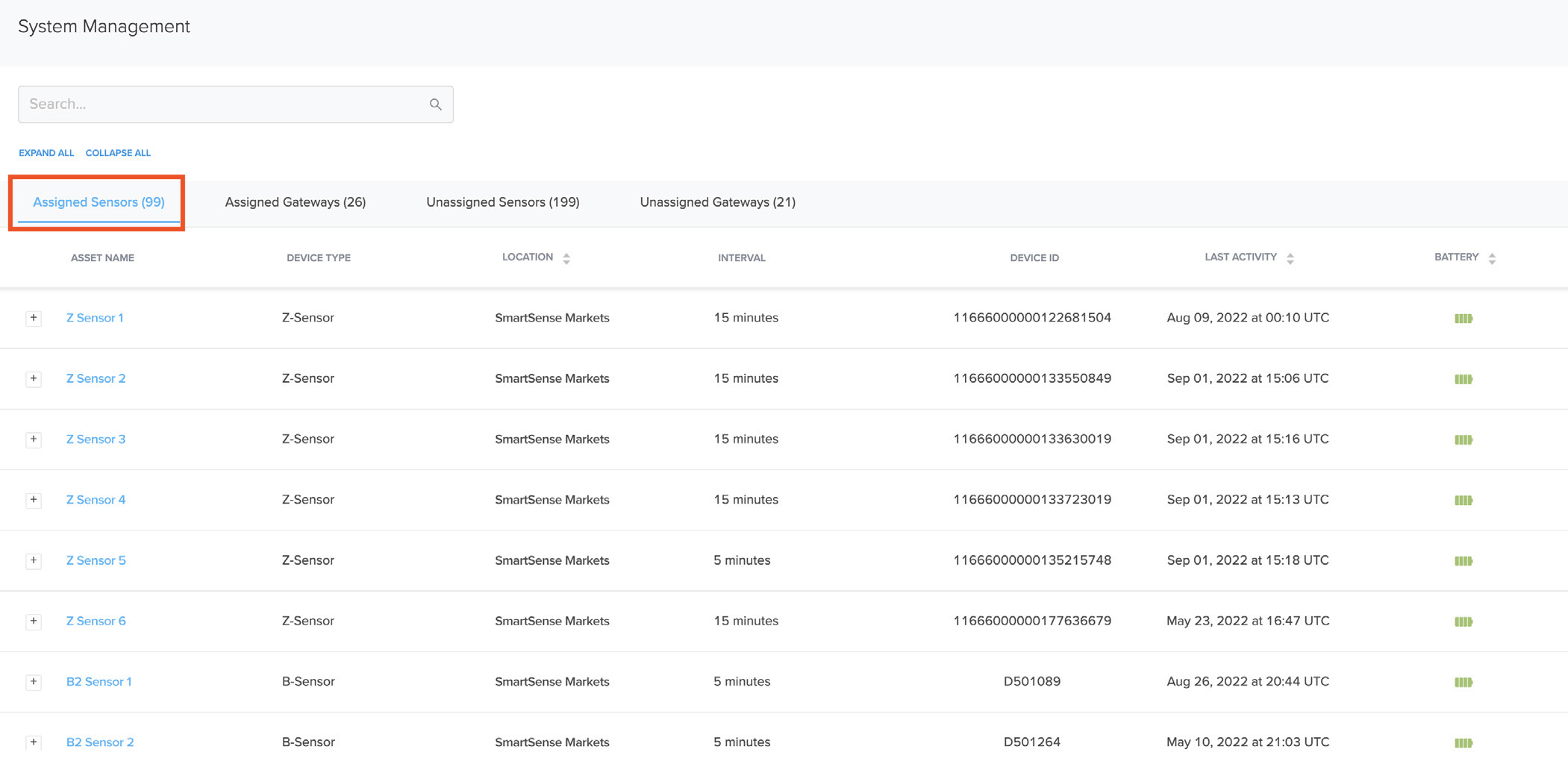Open the Z Sensor 5 asset link
Screen dimensions: 1568x767
96,560
